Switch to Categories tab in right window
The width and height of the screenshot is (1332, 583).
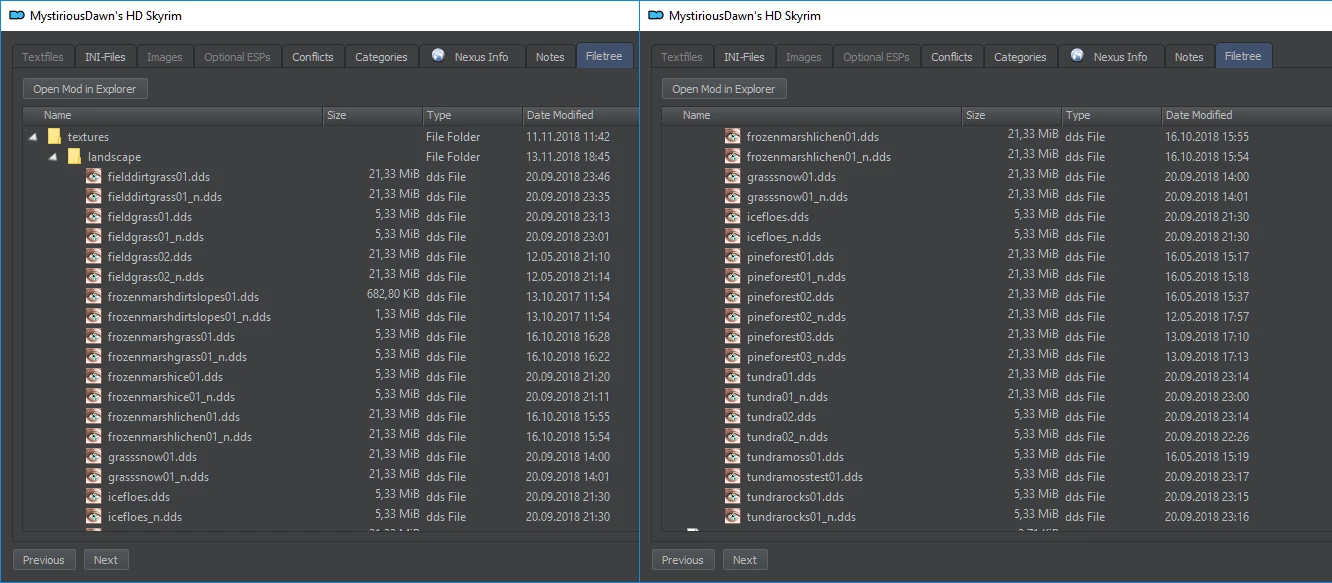pyautogui.click(x=1020, y=57)
